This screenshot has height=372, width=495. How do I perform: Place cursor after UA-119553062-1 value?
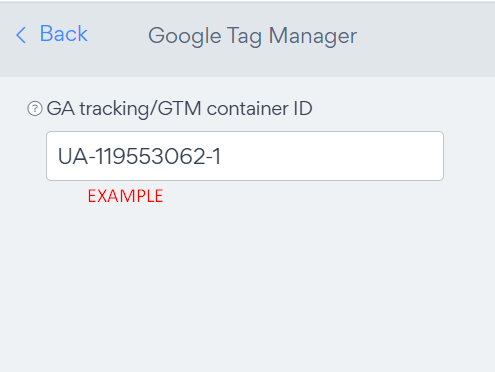[x=222, y=157]
